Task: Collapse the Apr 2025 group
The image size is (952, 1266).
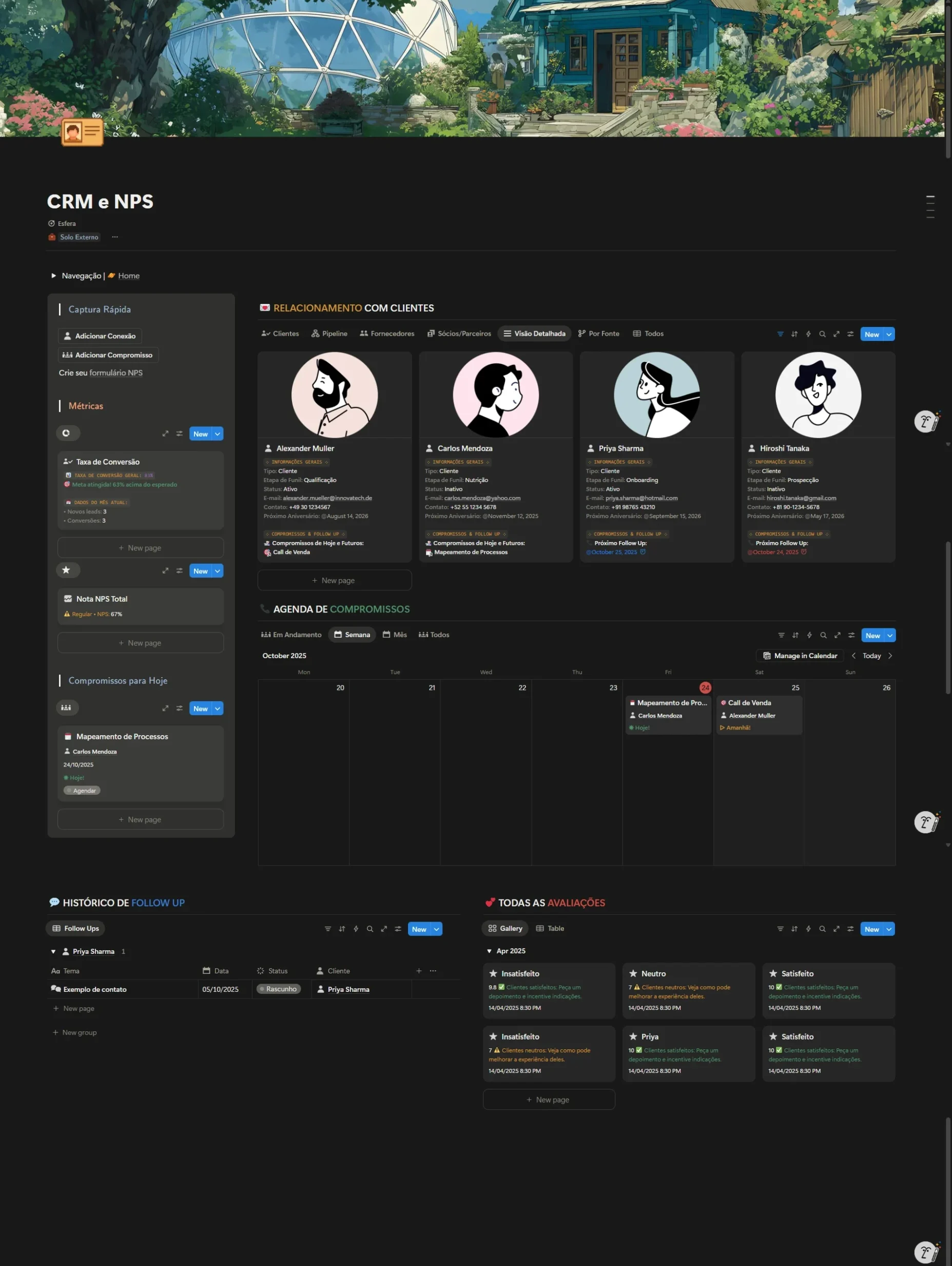Action: point(489,951)
